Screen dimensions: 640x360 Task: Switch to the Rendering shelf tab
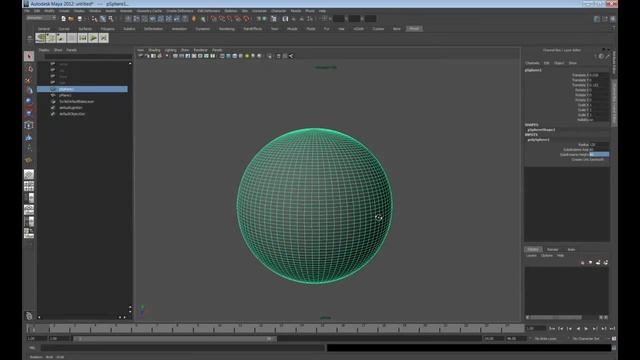[227, 29]
